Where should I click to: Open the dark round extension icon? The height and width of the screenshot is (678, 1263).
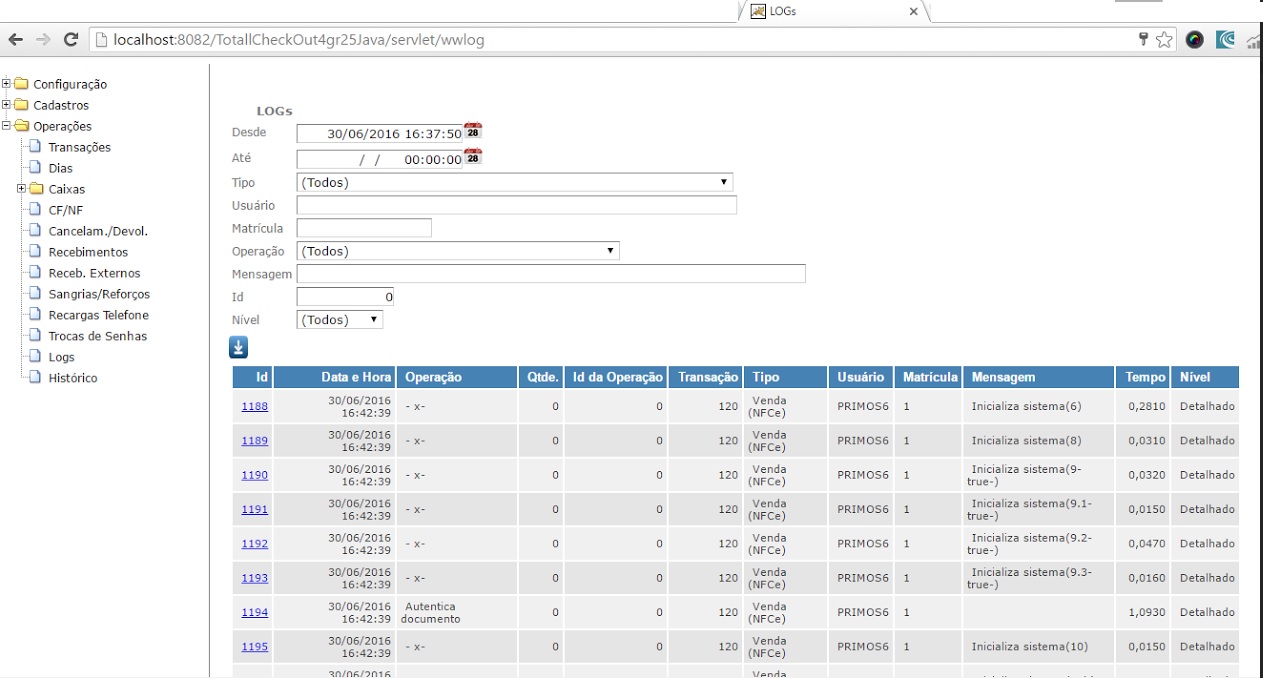point(1195,40)
